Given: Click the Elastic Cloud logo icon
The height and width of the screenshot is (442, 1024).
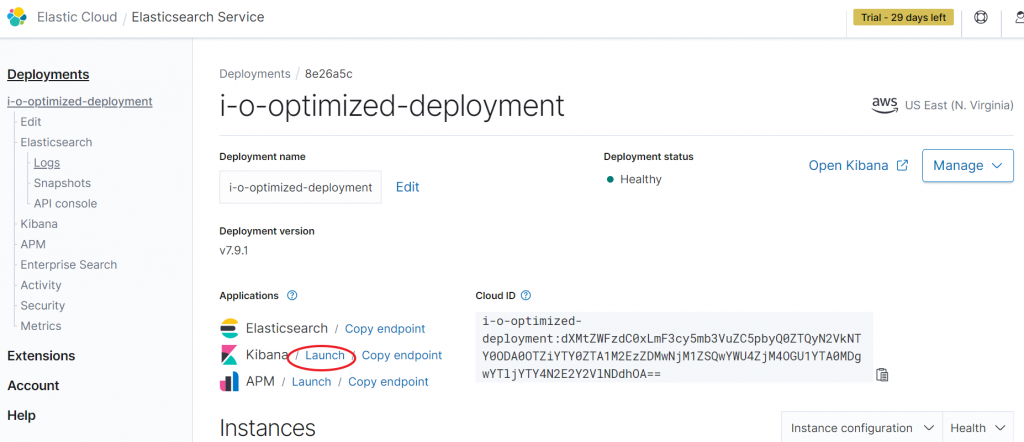Looking at the screenshot, I should pyautogui.click(x=16, y=16).
